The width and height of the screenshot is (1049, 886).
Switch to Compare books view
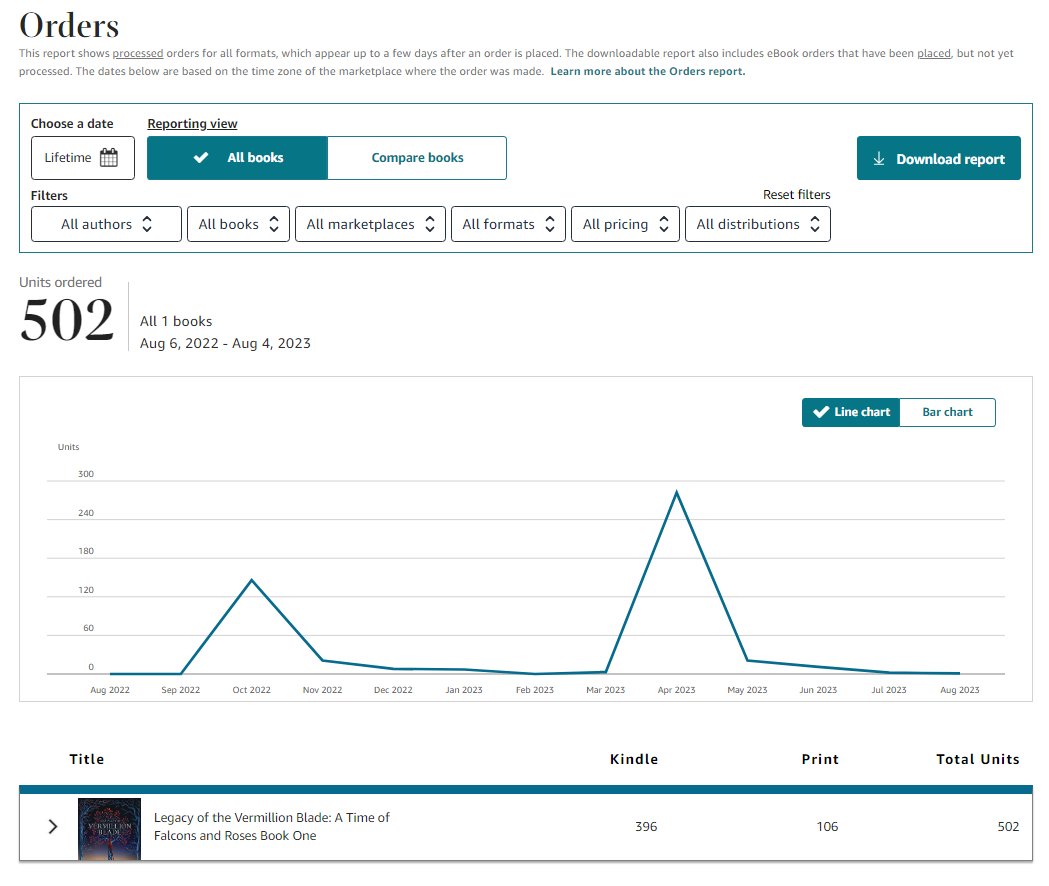point(417,158)
